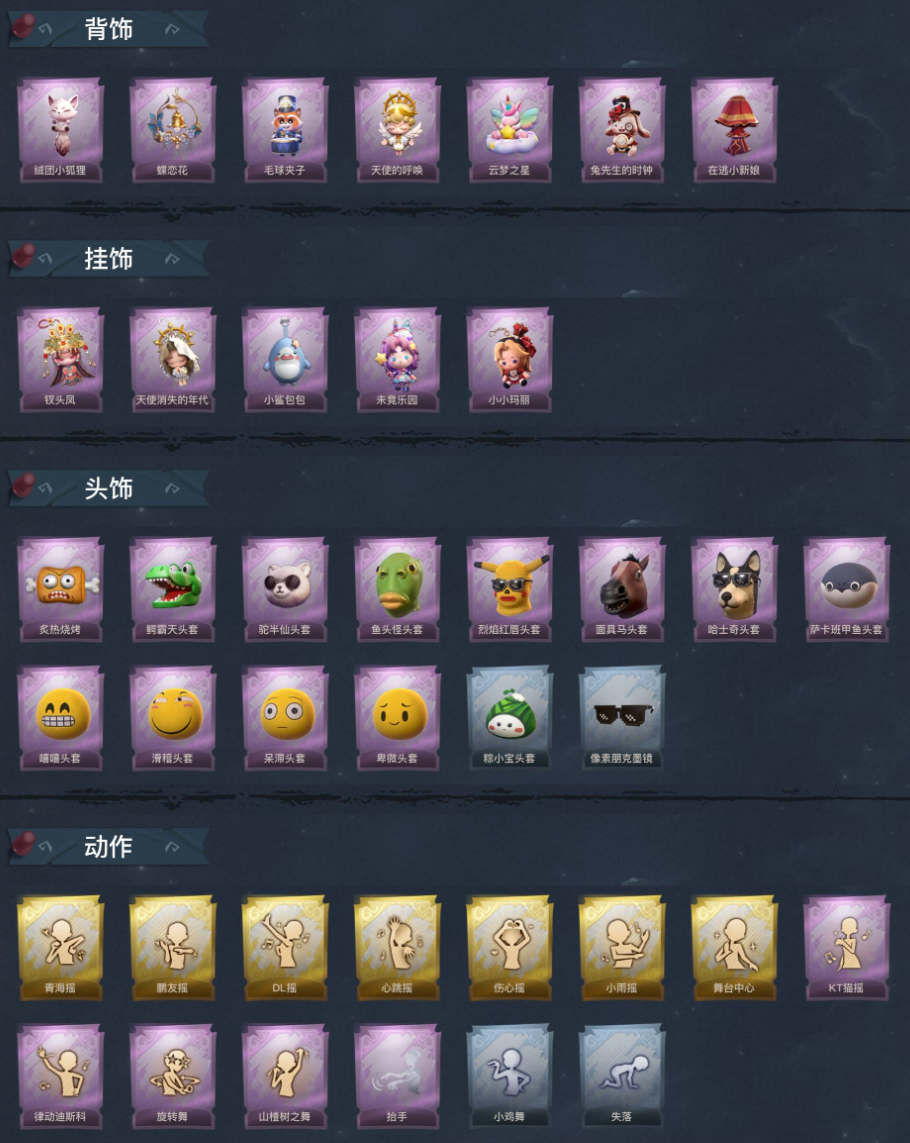Pick the 小鸡舞 dance action
This screenshot has width=910, height=1143.
click(x=510, y=1076)
